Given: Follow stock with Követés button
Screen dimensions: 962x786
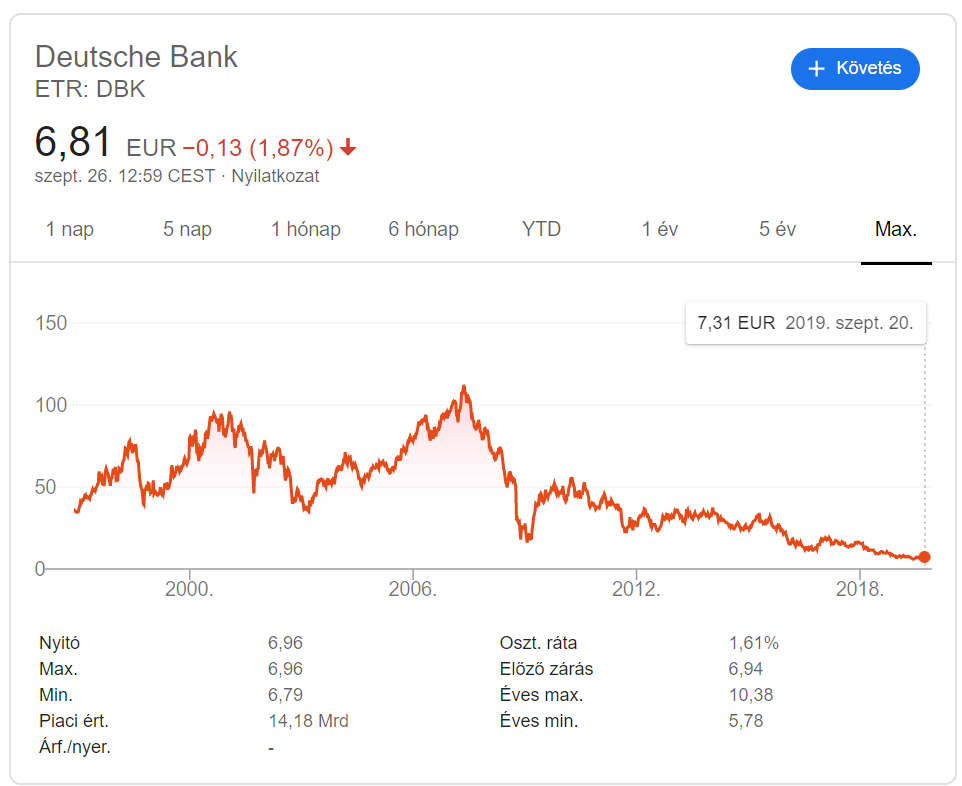Looking at the screenshot, I should pyautogui.click(x=855, y=69).
